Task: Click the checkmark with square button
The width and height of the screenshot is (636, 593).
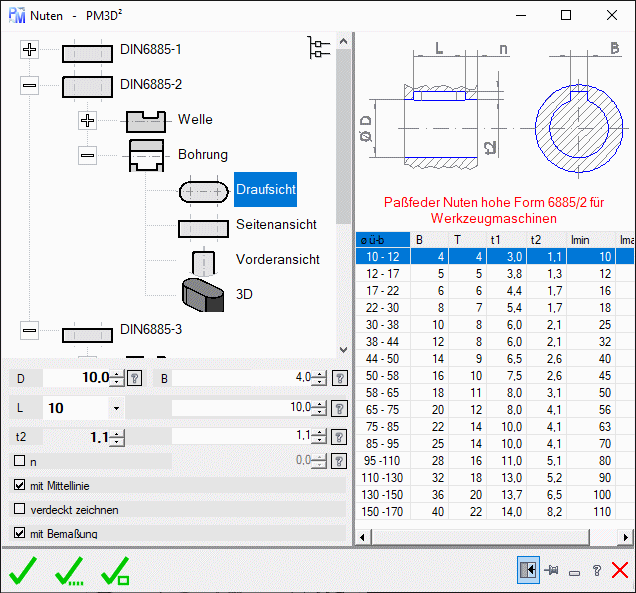Action: click(x=115, y=570)
